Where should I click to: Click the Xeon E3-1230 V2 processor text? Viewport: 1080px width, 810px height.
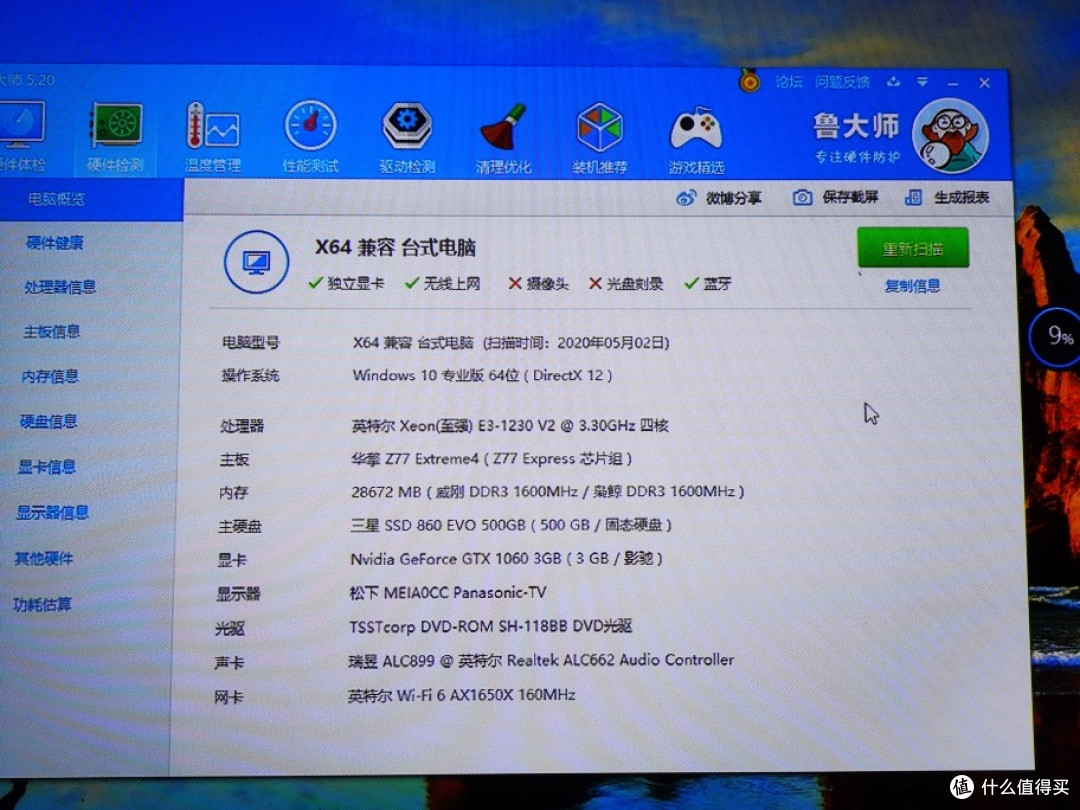tap(510, 426)
